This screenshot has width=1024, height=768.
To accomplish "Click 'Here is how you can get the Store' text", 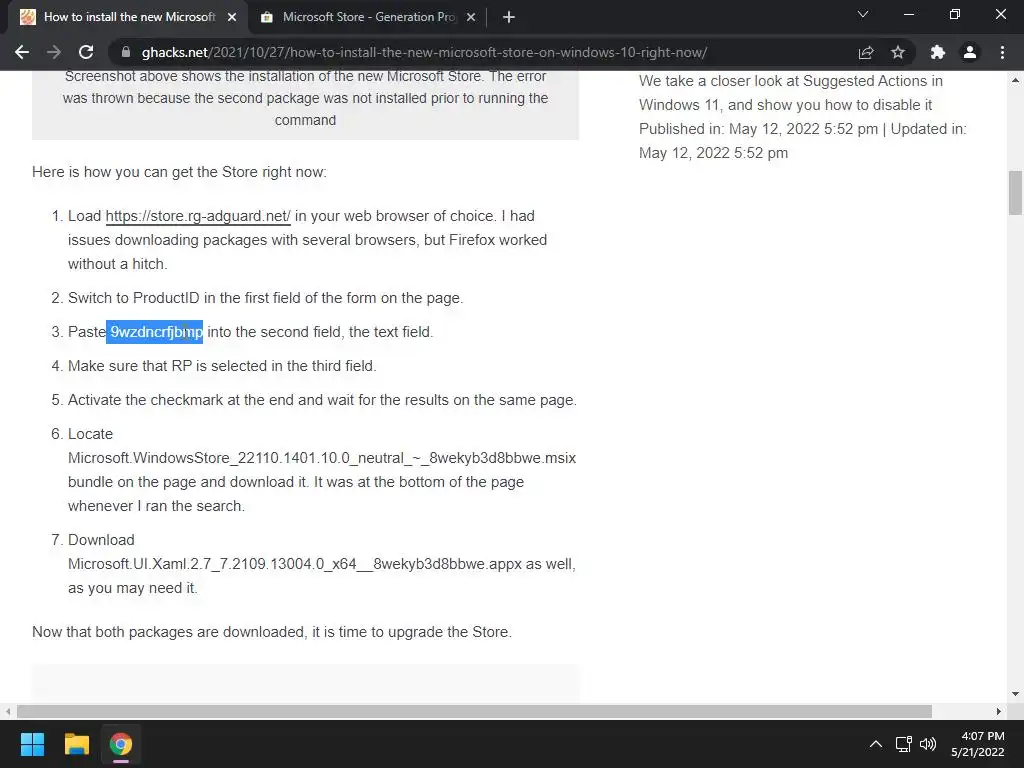I will (x=179, y=172).
